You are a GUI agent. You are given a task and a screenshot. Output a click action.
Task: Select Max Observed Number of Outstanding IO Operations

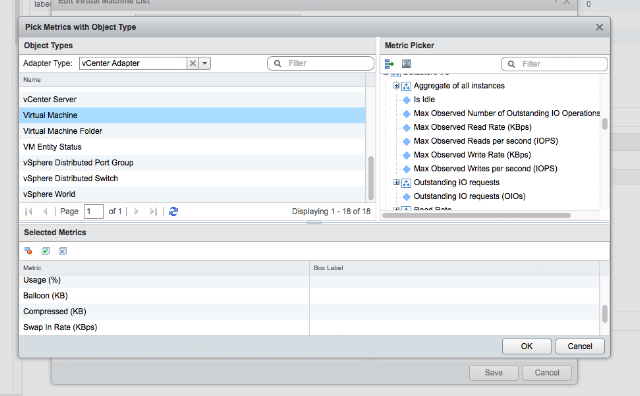click(x=507, y=113)
